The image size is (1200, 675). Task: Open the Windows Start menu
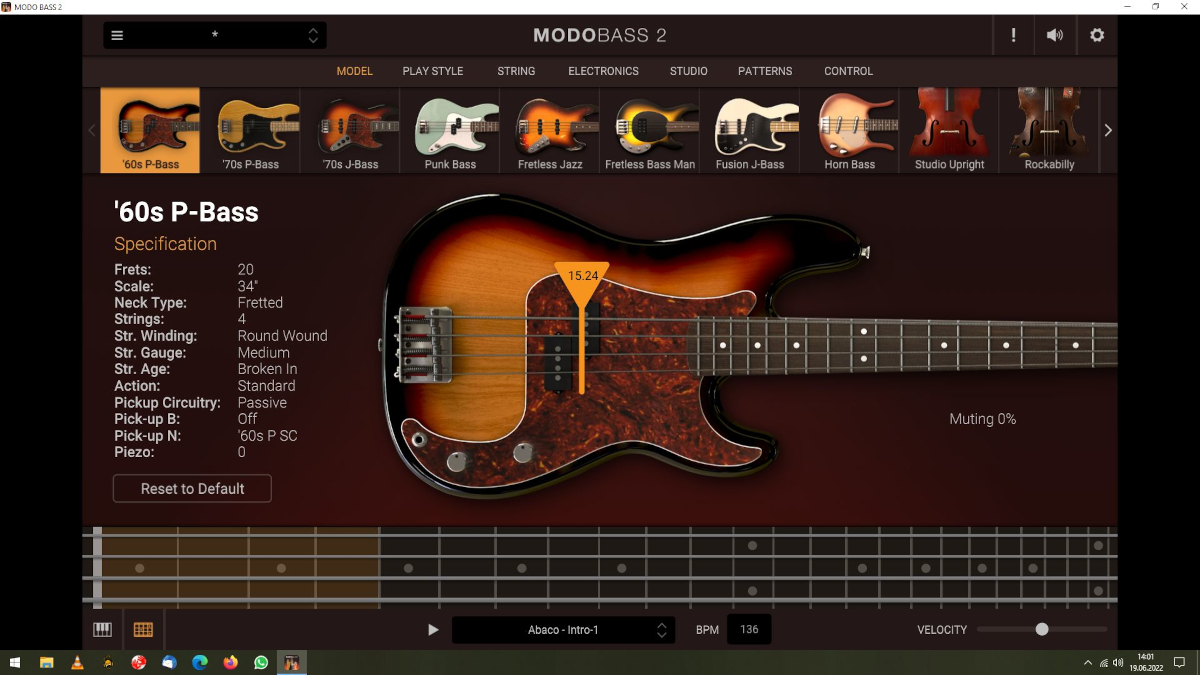pos(15,662)
